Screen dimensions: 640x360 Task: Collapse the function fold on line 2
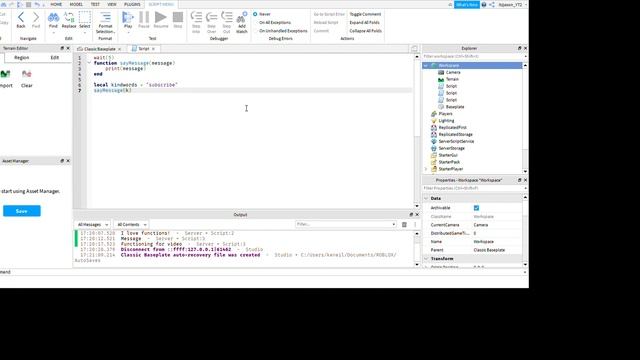point(89,63)
